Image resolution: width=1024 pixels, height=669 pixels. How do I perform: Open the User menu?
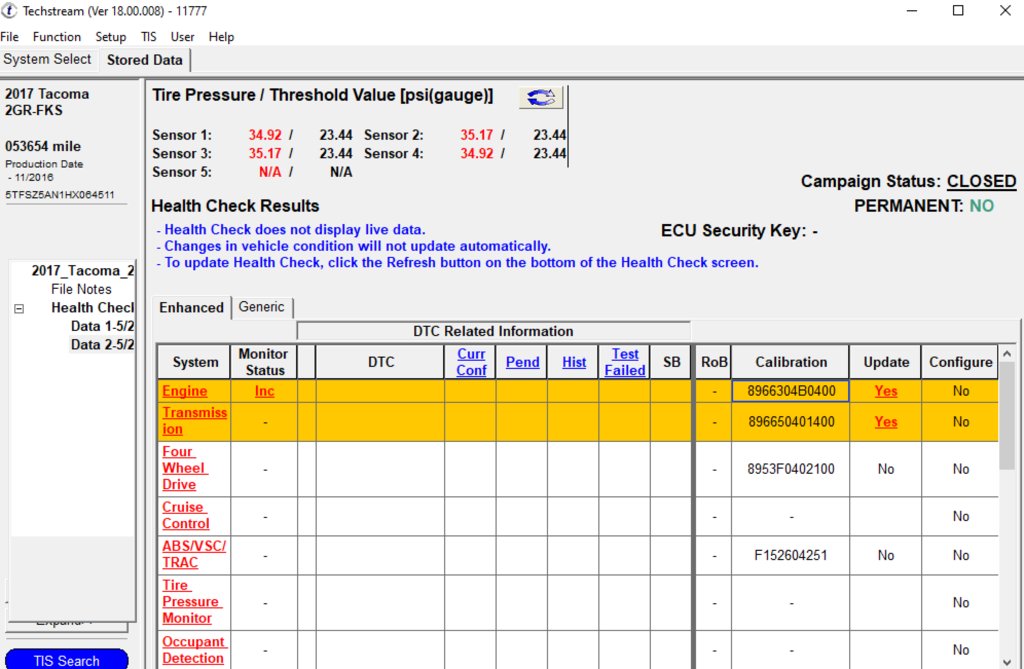tap(182, 37)
